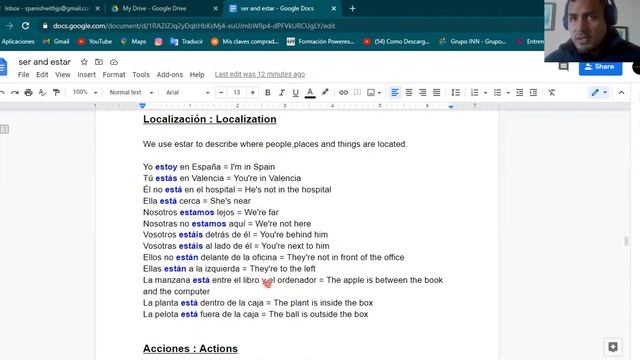This screenshot has width=640, height=360.
Task: Reload the page with refresh icon
Action: pos(25,26)
